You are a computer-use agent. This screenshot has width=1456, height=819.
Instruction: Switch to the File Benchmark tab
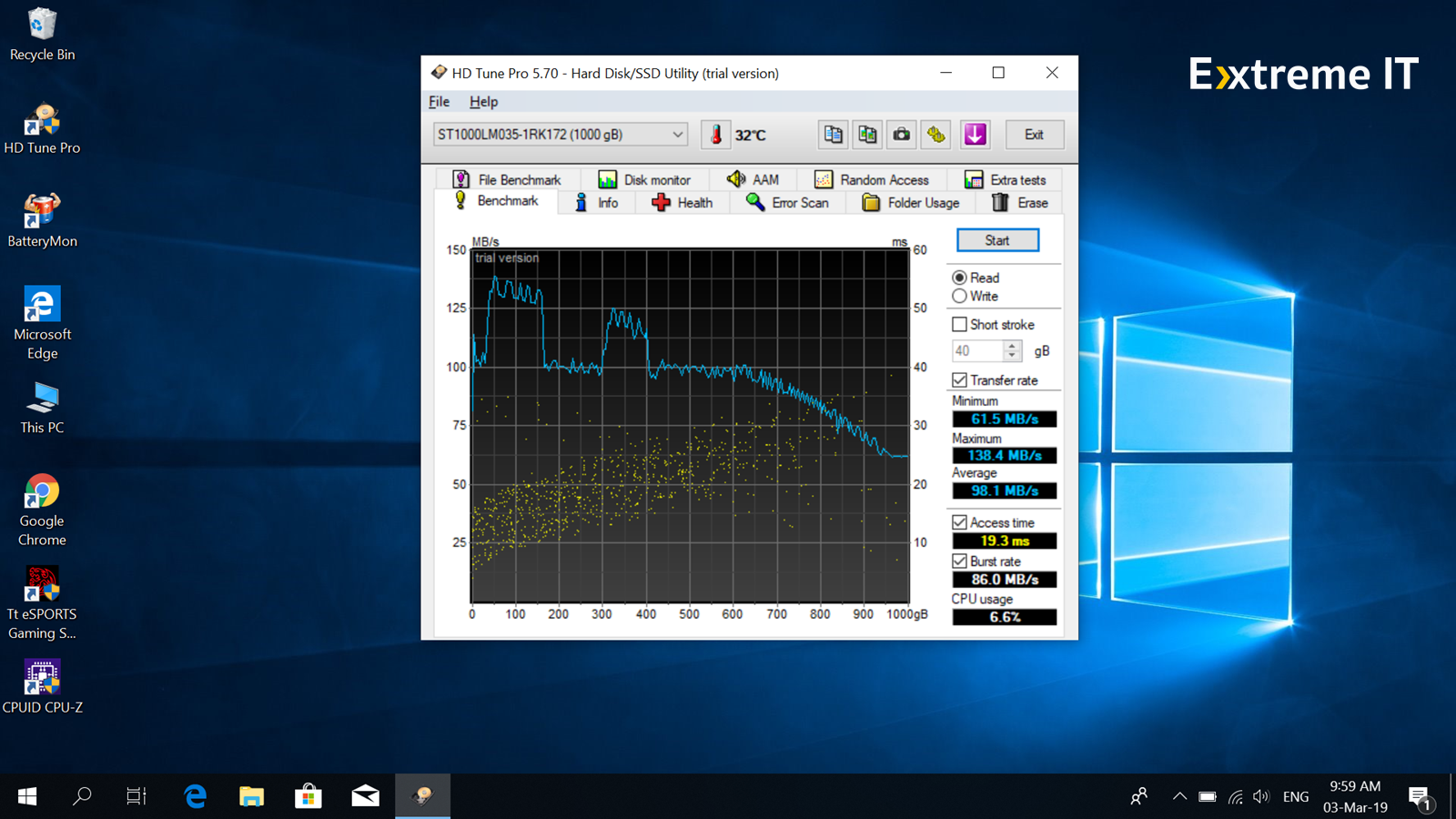[x=508, y=180]
